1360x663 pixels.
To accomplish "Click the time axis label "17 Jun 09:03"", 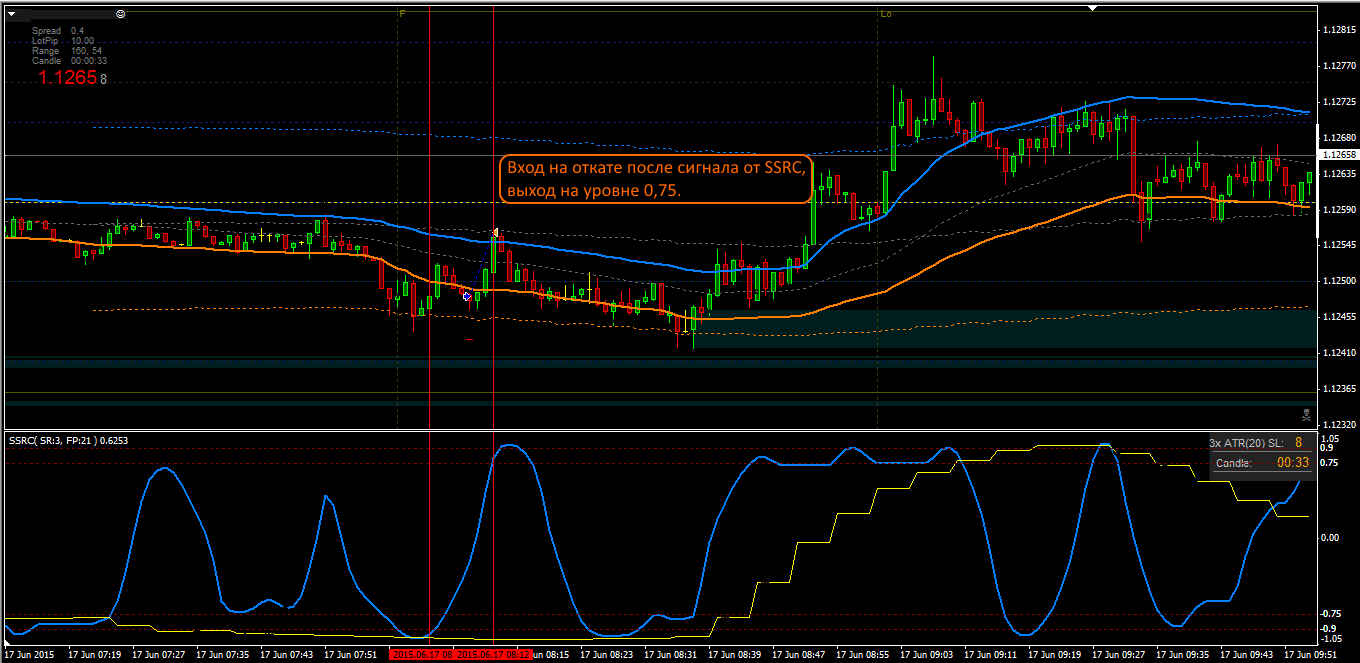I will [925, 655].
